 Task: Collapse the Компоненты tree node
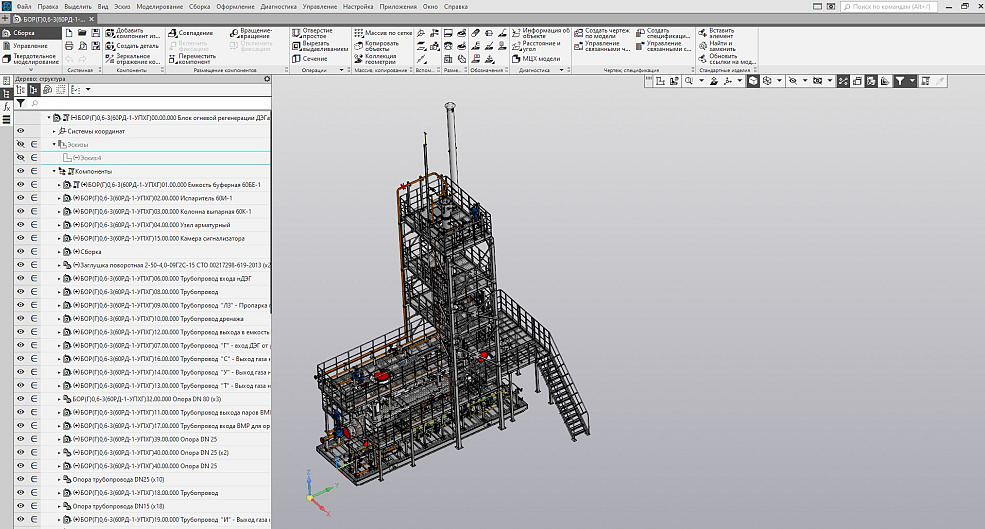(x=54, y=171)
